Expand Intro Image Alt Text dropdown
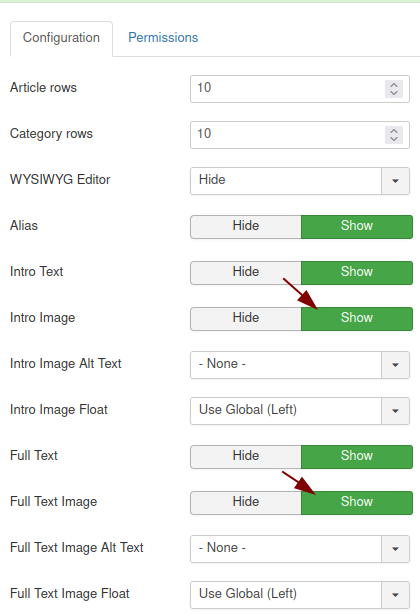 tap(395, 365)
